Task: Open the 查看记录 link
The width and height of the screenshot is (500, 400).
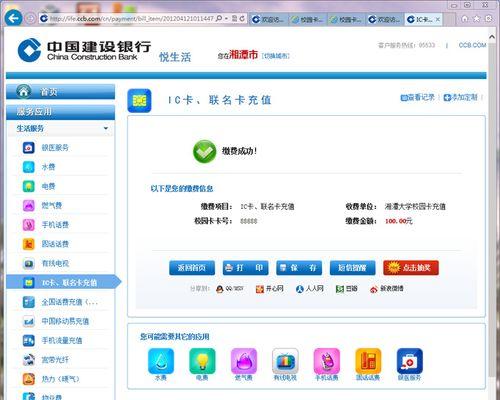Action: tap(418, 97)
